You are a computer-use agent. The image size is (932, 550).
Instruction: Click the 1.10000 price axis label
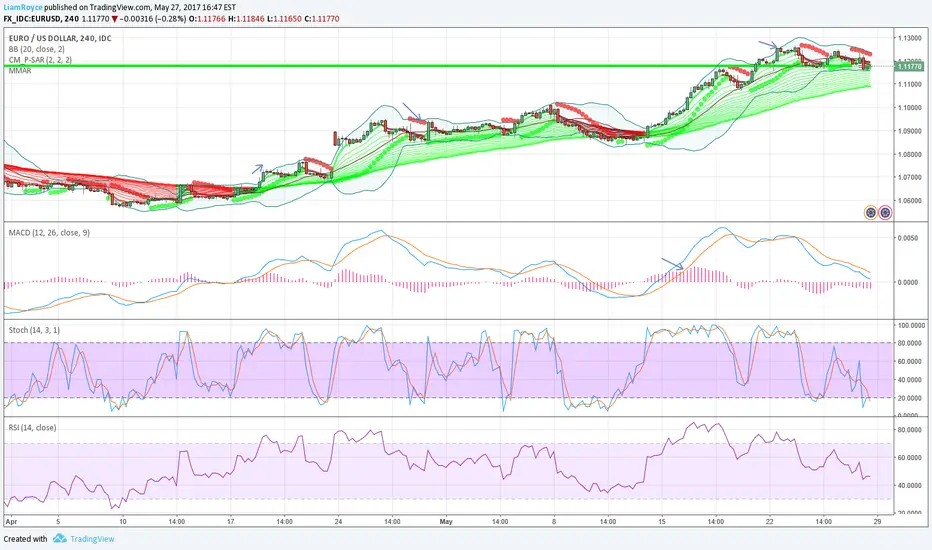(x=909, y=108)
